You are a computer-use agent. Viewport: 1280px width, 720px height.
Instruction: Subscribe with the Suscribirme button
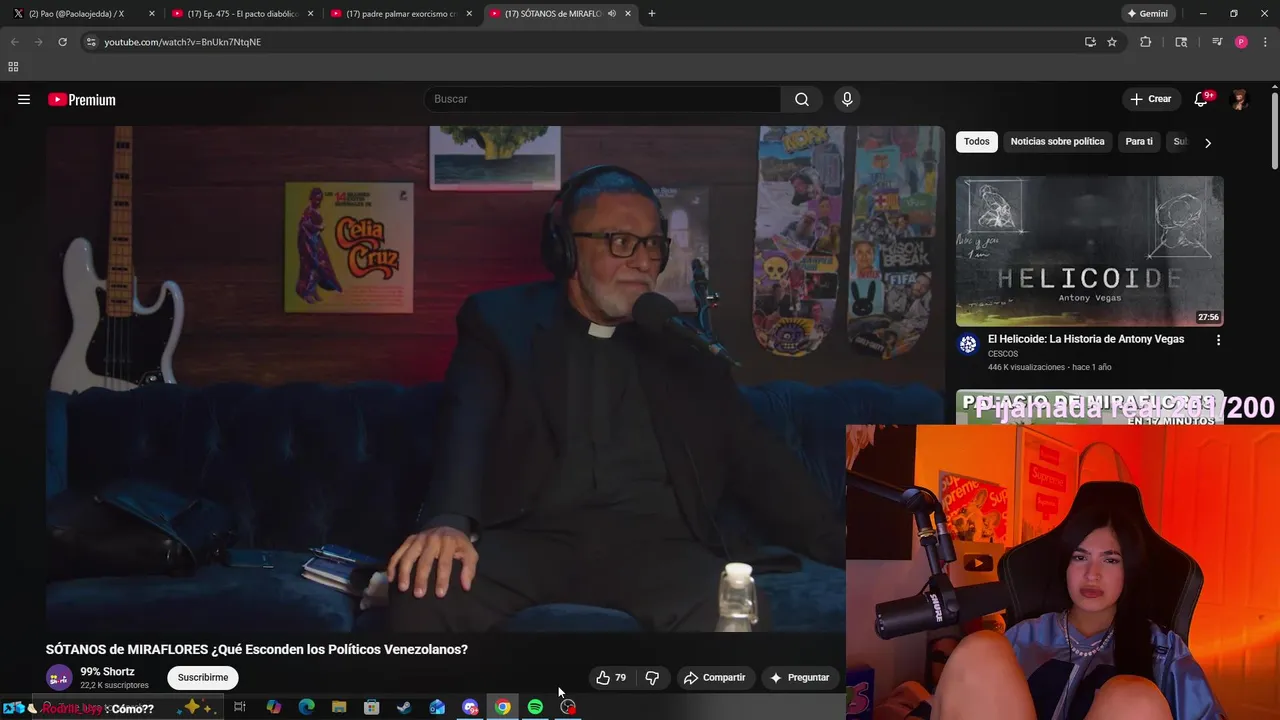(203, 677)
